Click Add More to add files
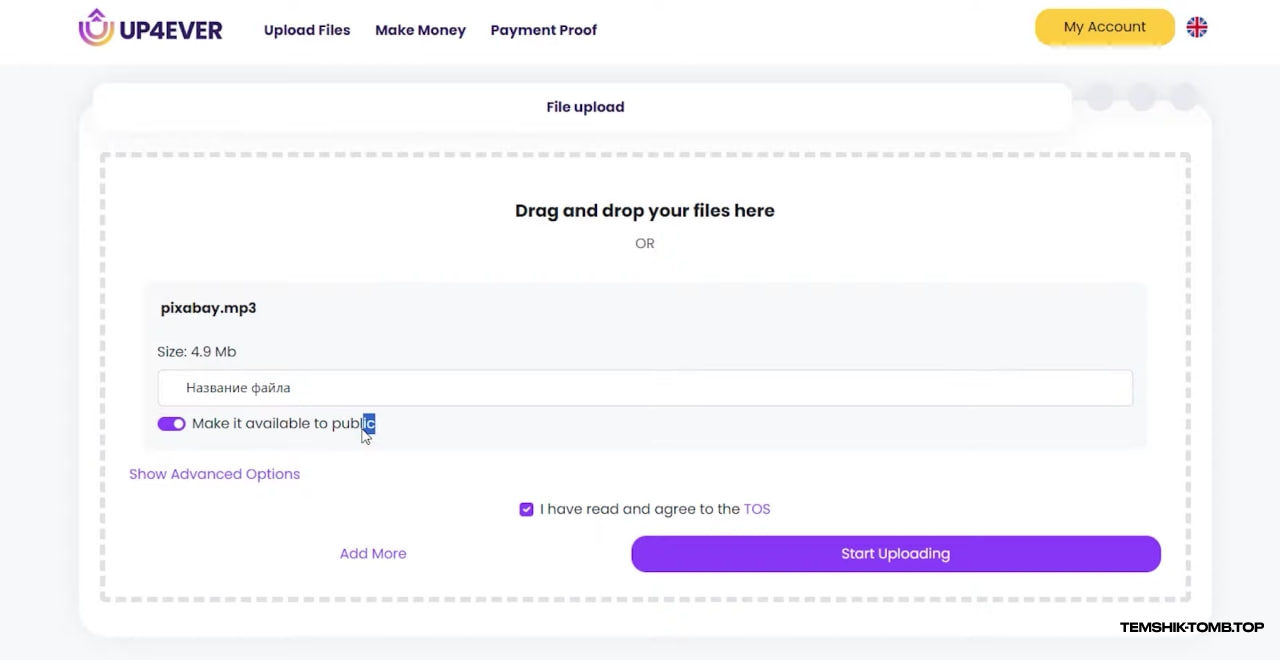 (373, 554)
